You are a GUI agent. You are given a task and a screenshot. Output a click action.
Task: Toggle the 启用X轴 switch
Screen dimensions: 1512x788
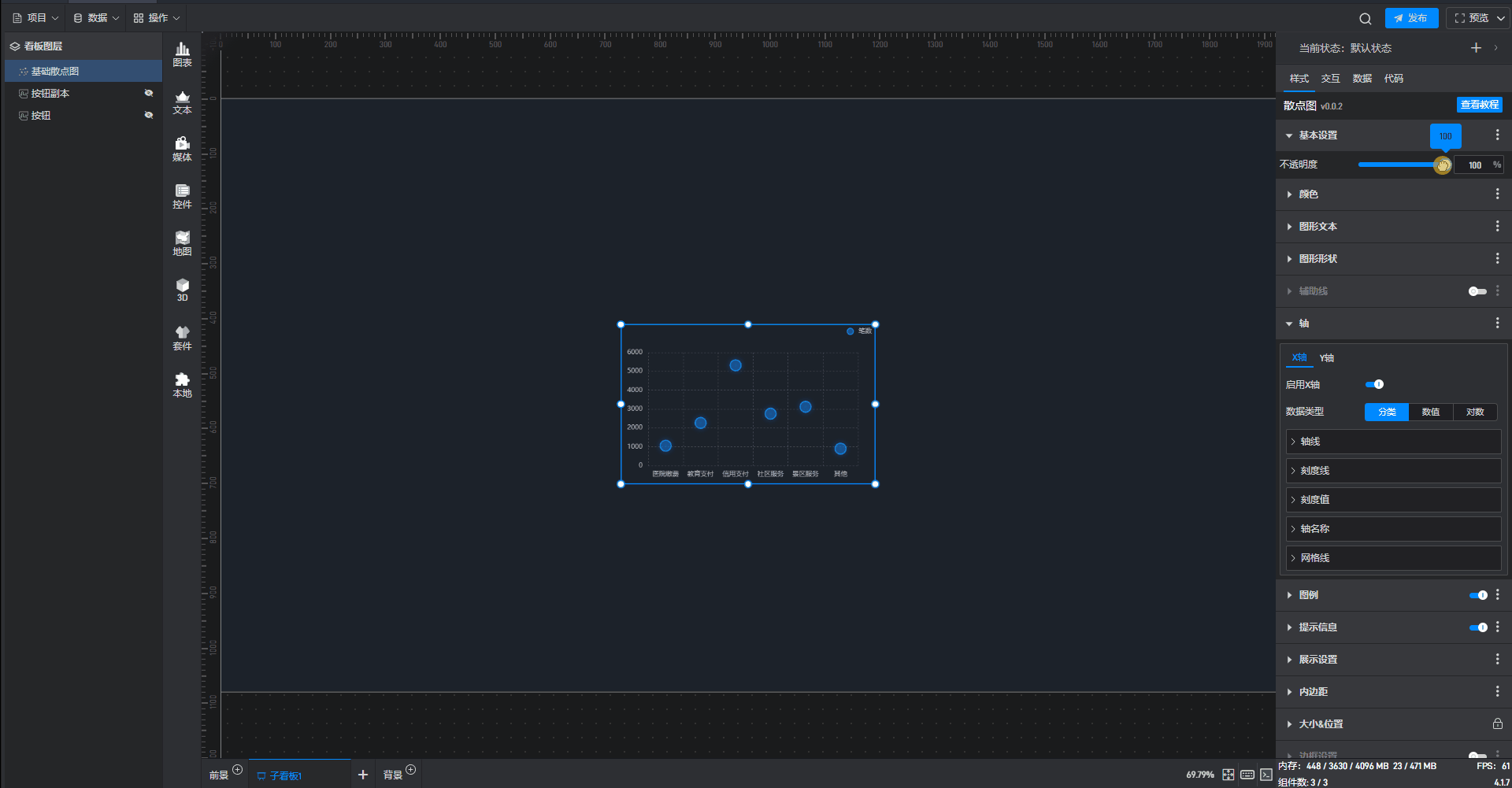(x=1374, y=384)
